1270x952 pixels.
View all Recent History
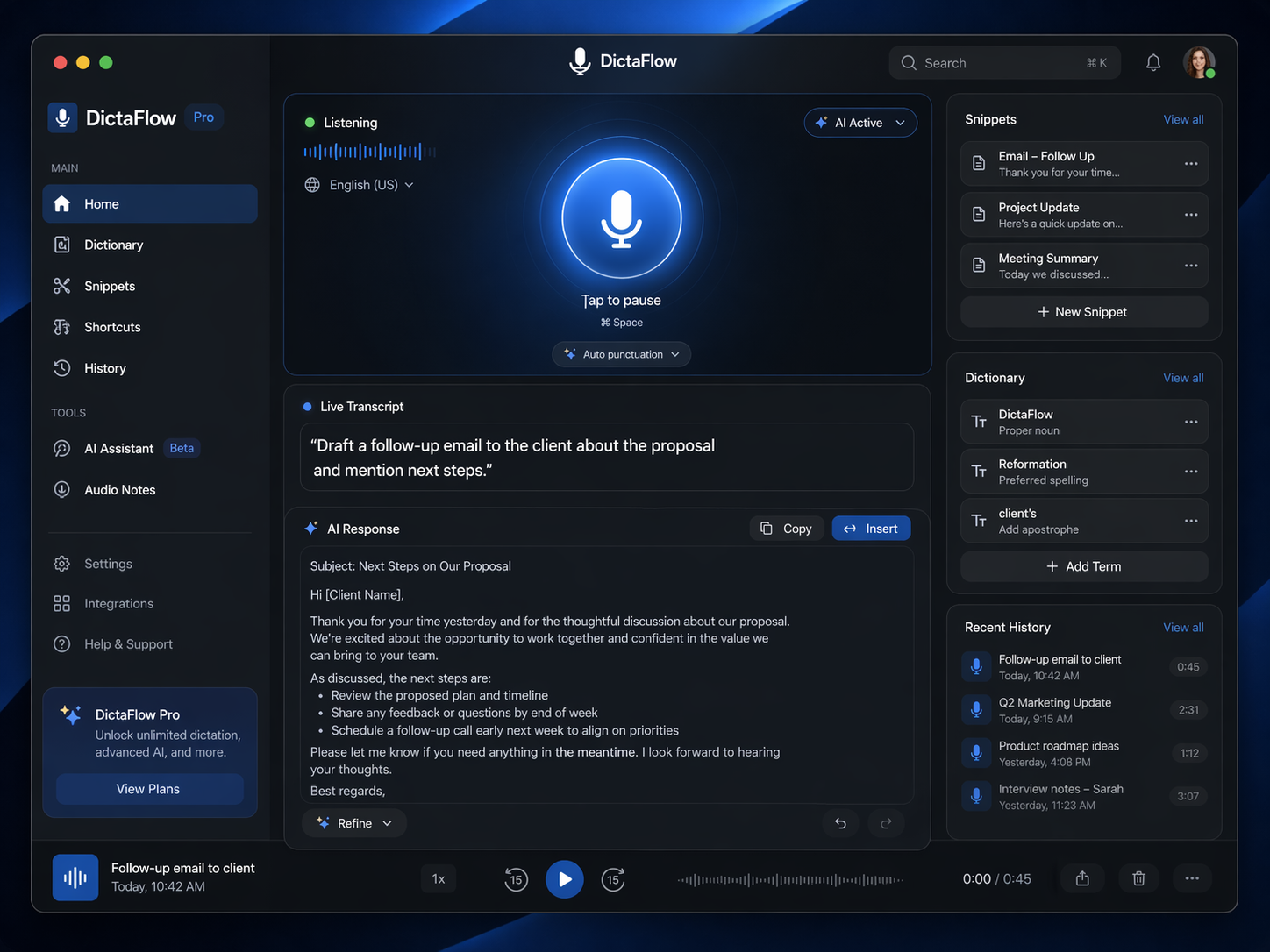(x=1183, y=628)
